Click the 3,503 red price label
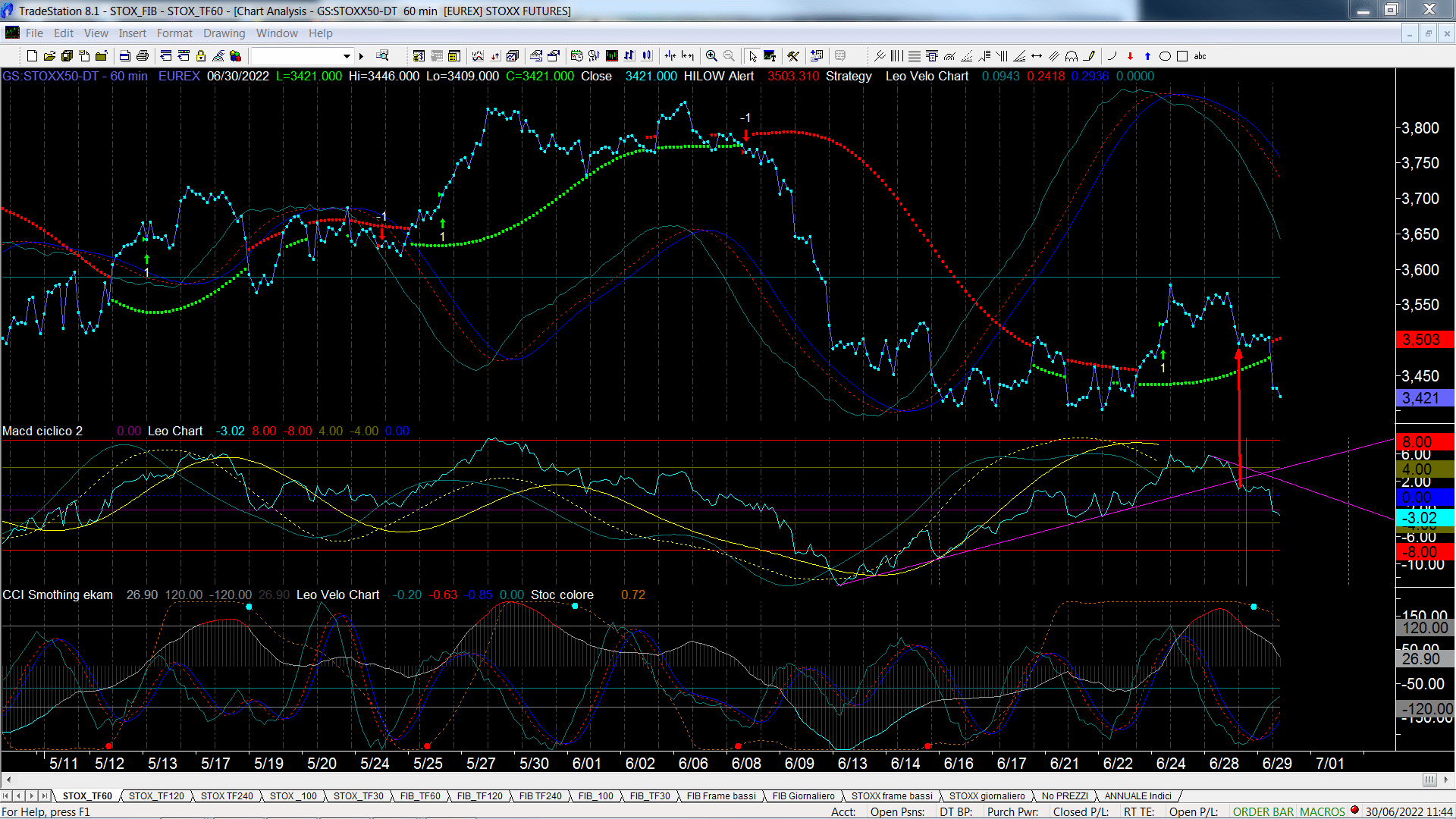 [x=1424, y=340]
